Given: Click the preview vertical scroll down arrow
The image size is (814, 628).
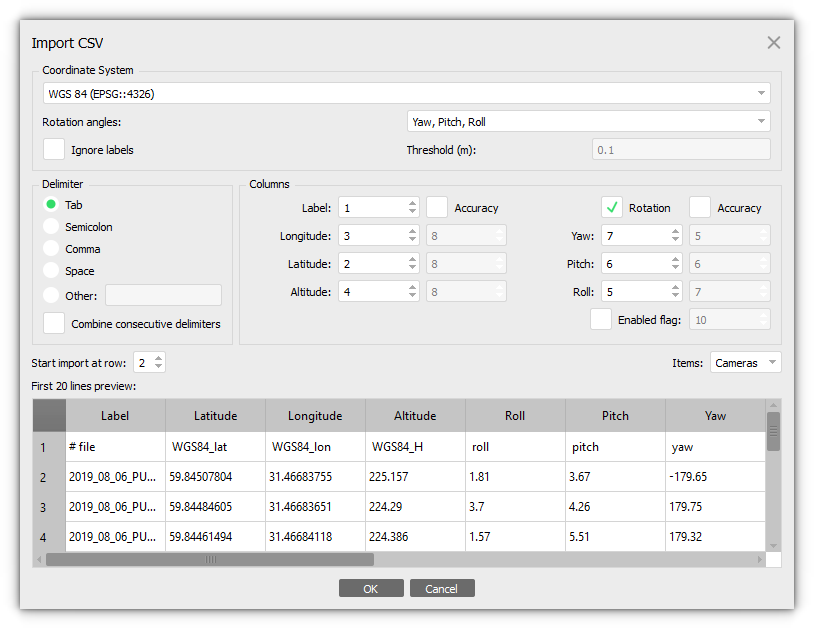Looking at the screenshot, I should point(774,545).
